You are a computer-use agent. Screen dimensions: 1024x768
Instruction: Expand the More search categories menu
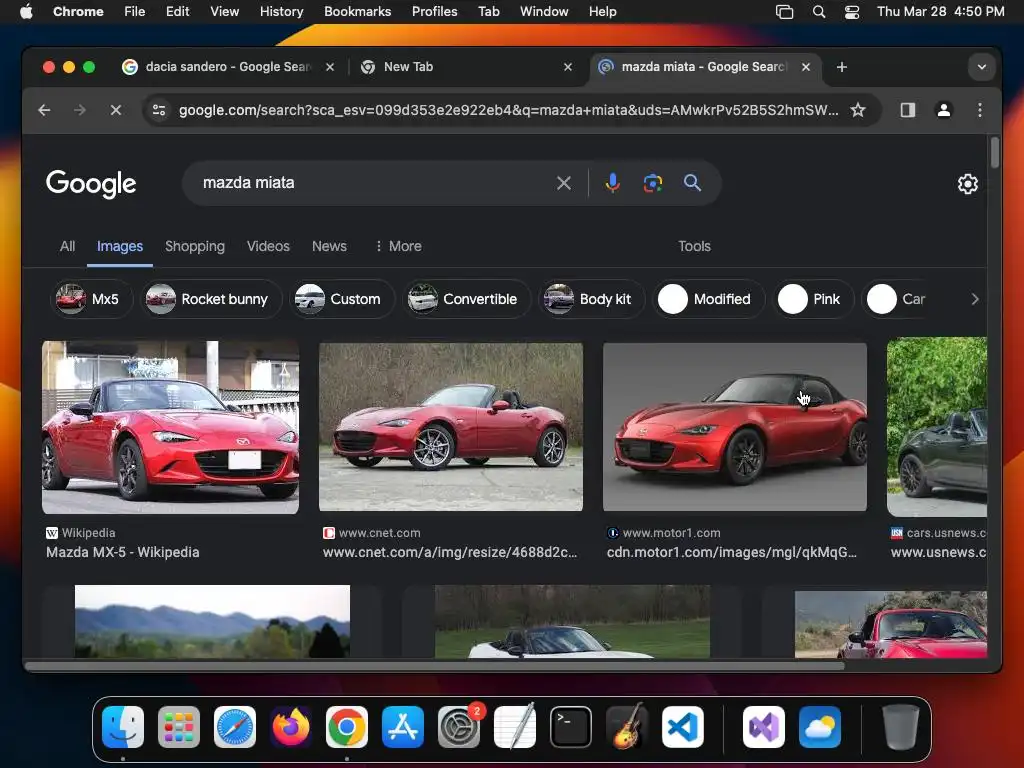398,246
